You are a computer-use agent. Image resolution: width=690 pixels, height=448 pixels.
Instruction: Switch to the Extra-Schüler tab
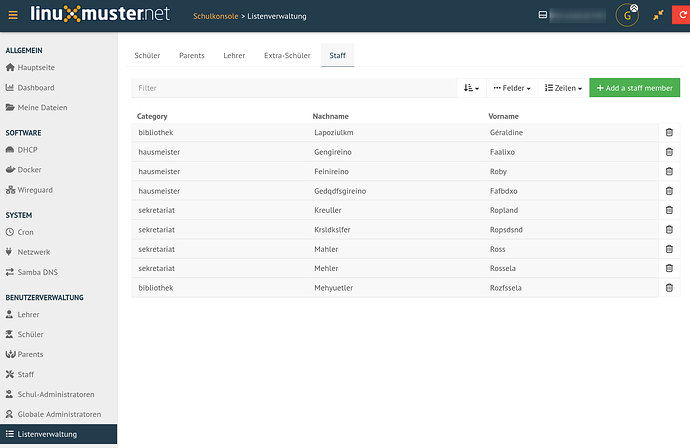coord(287,55)
